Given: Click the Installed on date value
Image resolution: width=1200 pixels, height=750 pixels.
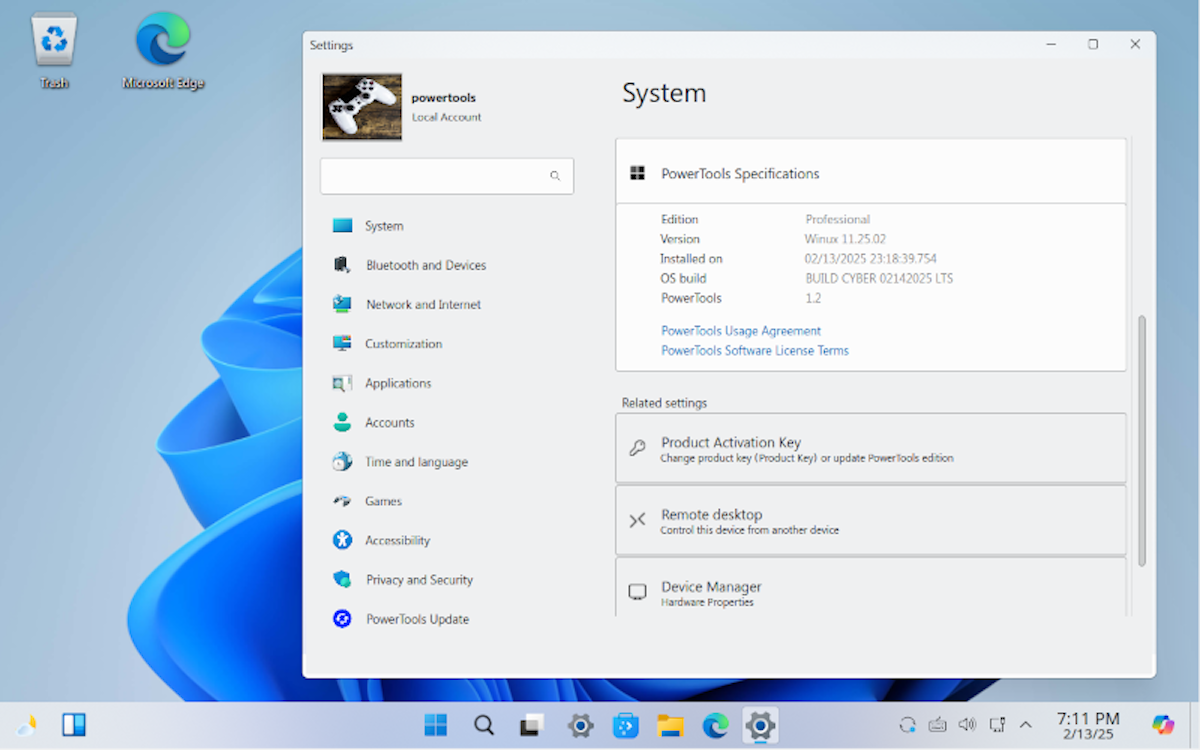Looking at the screenshot, I should [x=871, y=259].
